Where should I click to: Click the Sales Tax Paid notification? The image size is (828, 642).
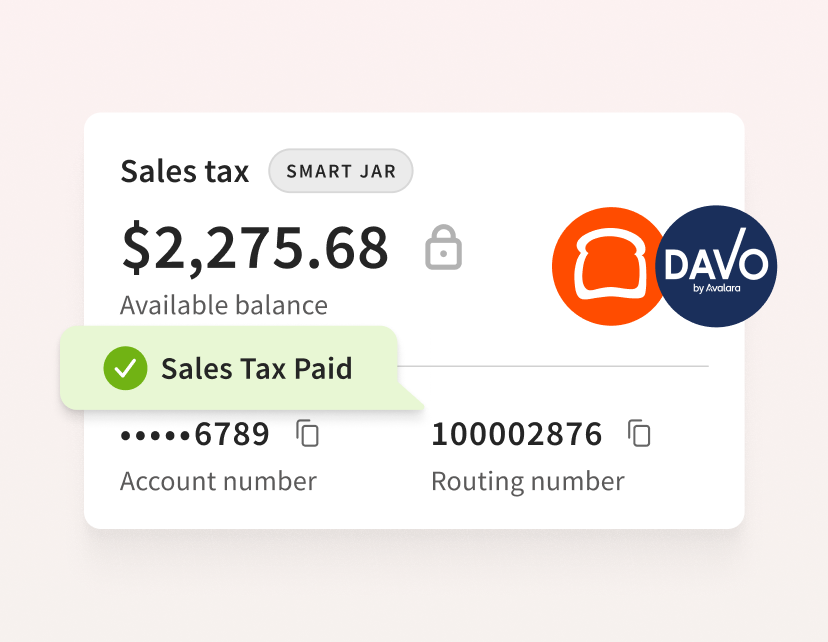click(230, 368)
